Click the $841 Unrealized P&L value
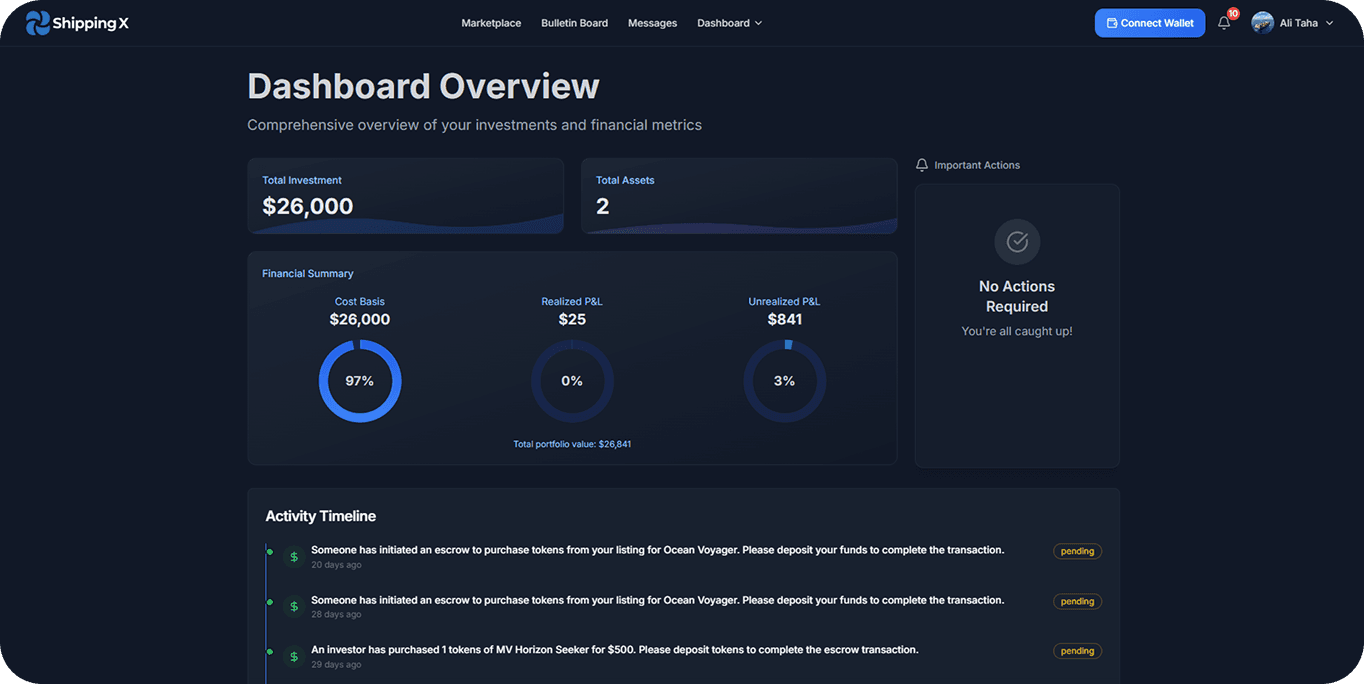Screen dimensions: 1364x684 [x=784, y=320]
